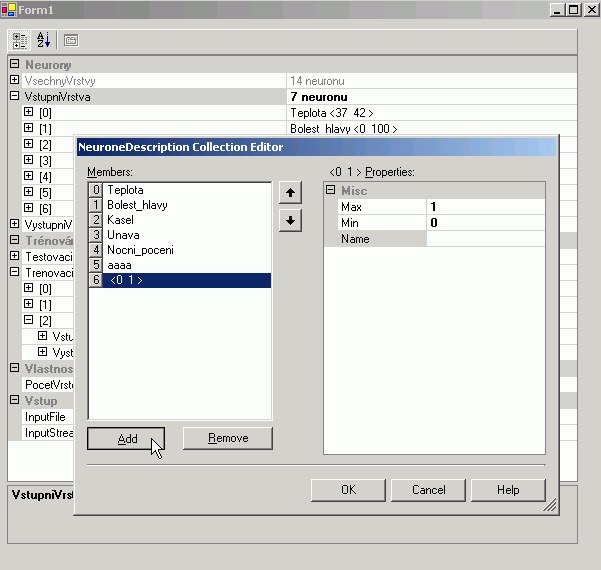Move selected member down with arrow button
Viewport: 601px width, 570px height.
289,220
